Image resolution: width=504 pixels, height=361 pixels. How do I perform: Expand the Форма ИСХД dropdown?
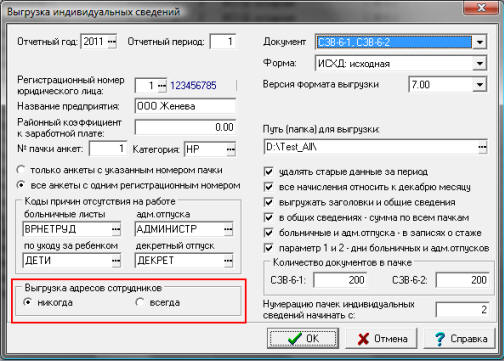(x=479, y=63)
